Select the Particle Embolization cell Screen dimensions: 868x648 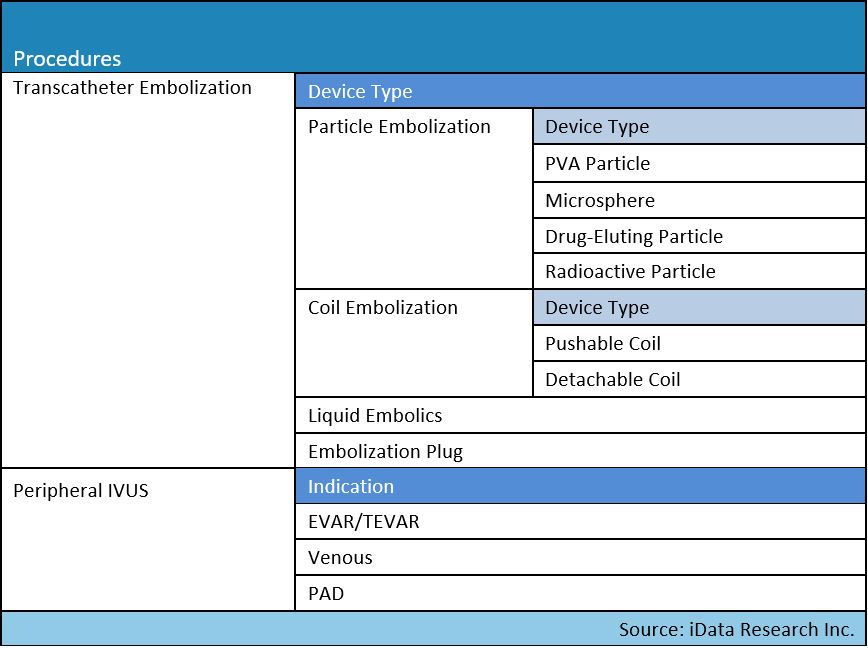coord(414,199)
